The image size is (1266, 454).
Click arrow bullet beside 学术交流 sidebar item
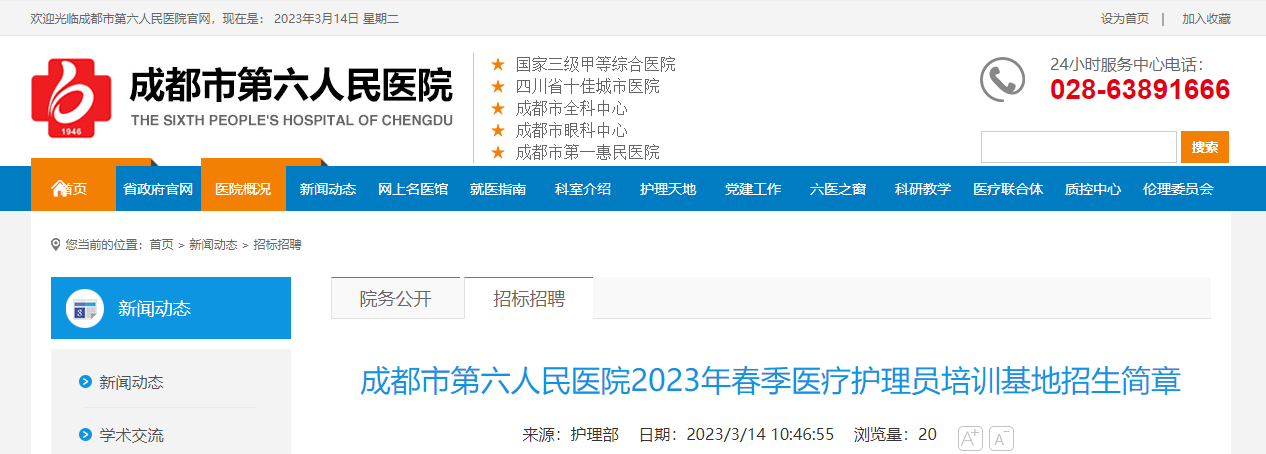[85, 435]
